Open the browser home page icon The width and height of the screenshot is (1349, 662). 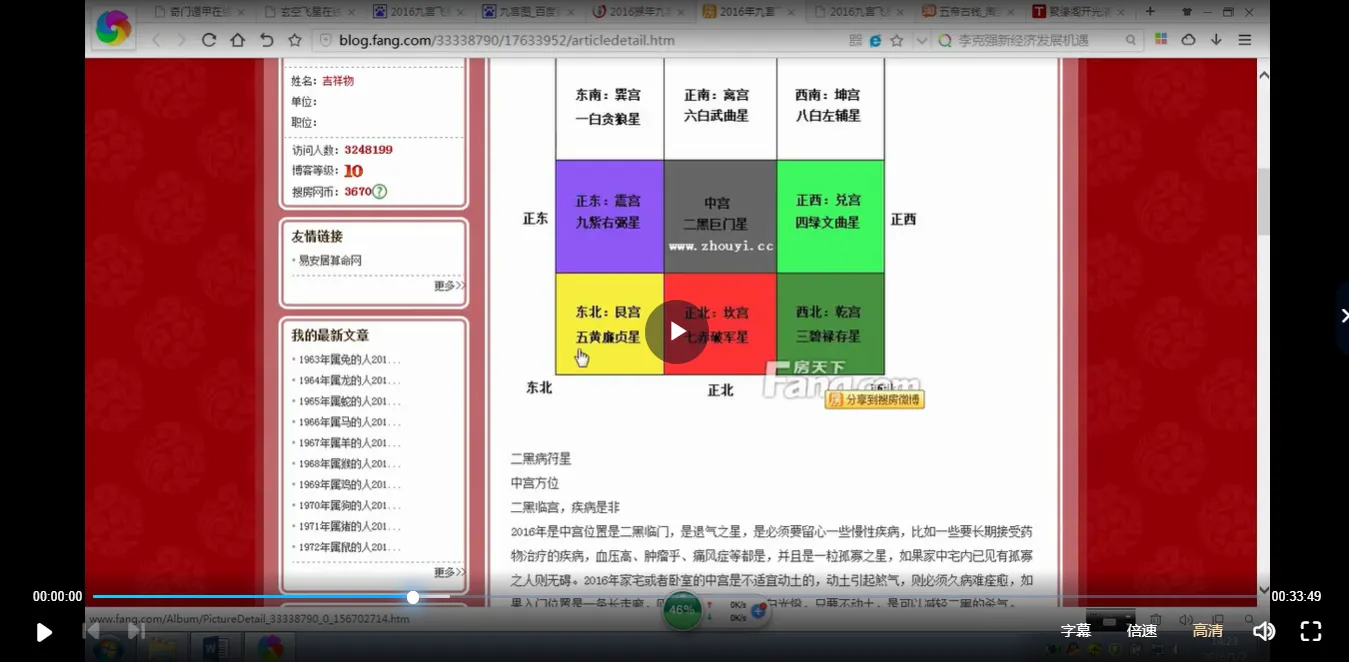click(x=236, y=40)
